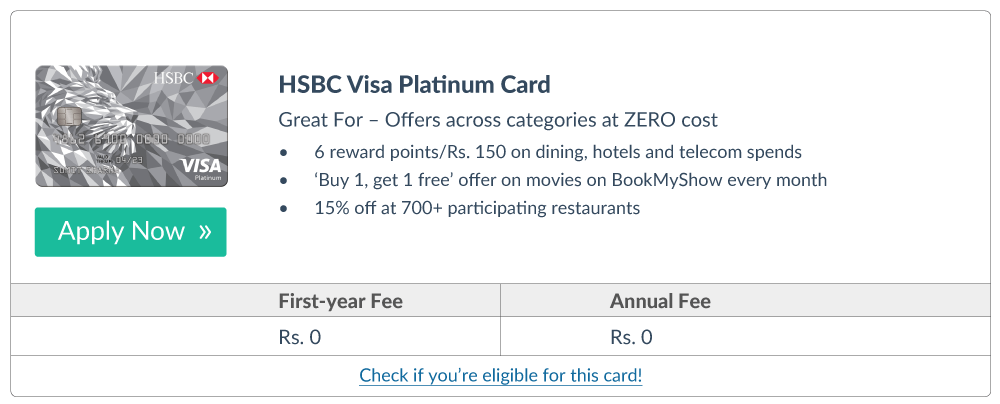The height and width of the screenshot is (404, 1000).
Task: Click the Apply Now button
Action: click(x=130, y=232)
